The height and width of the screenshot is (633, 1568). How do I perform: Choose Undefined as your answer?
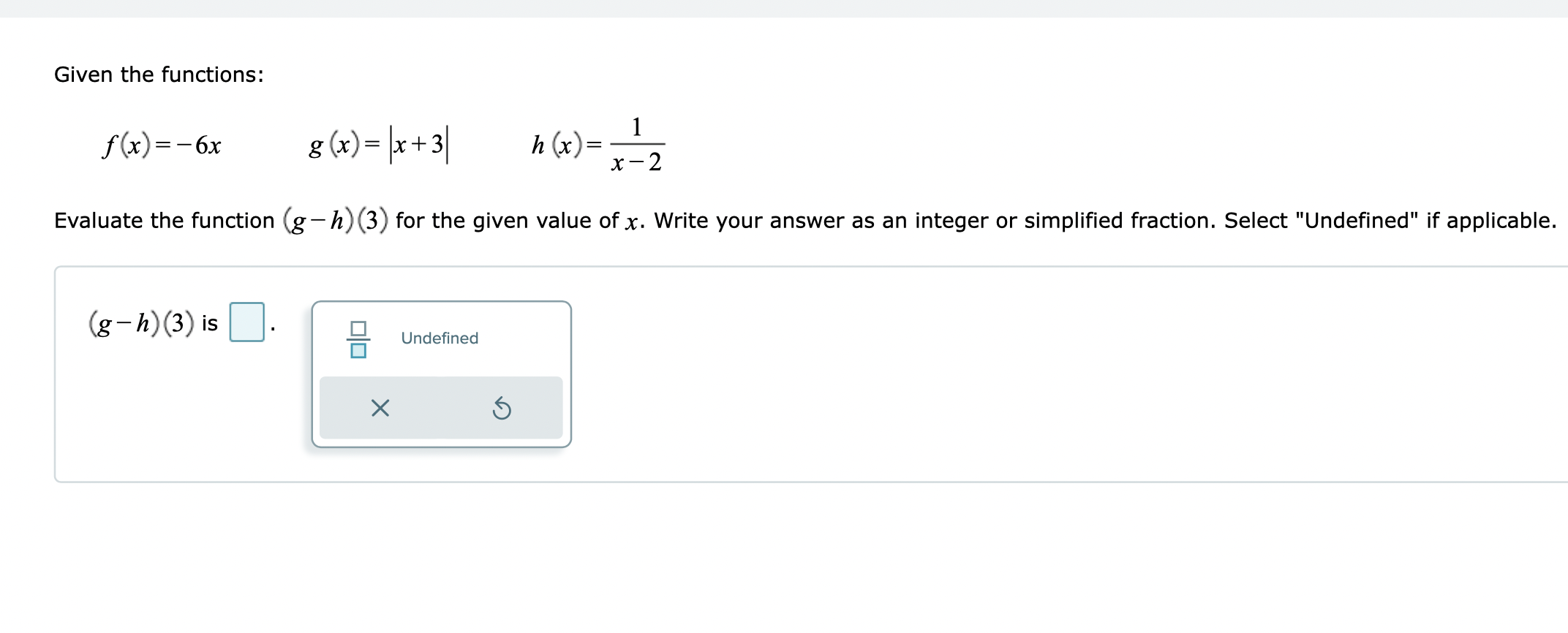tap(438, 338)
